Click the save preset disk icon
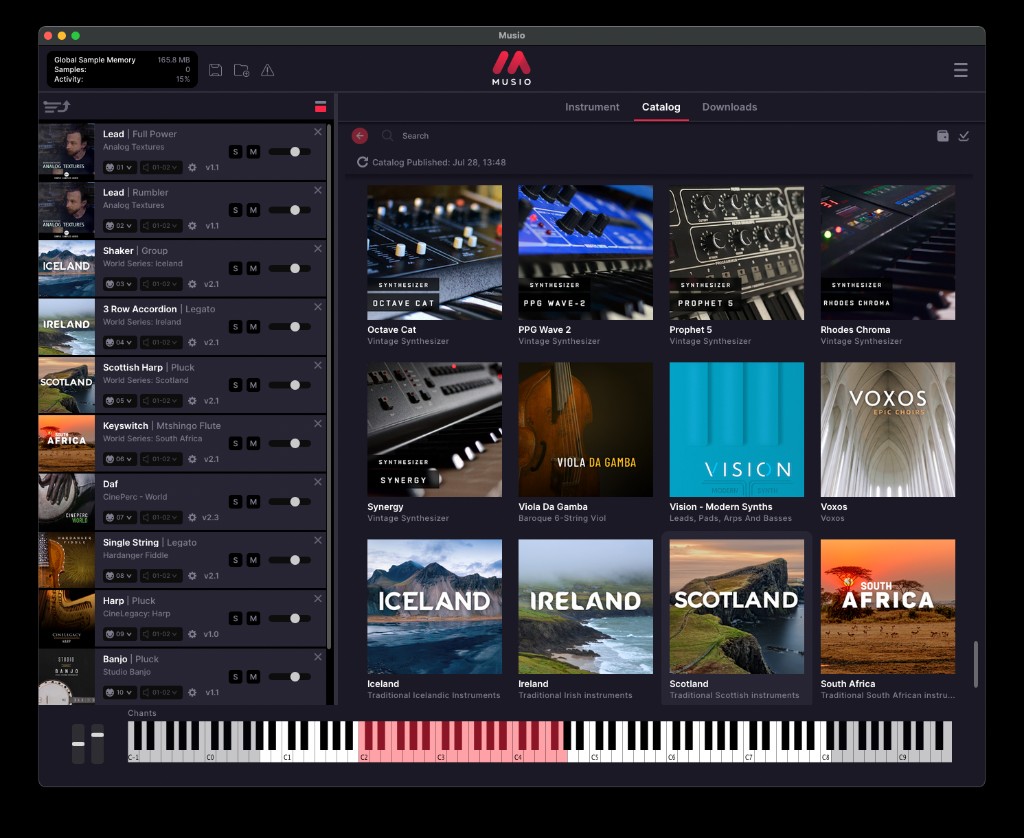 (x=216, y=70)
